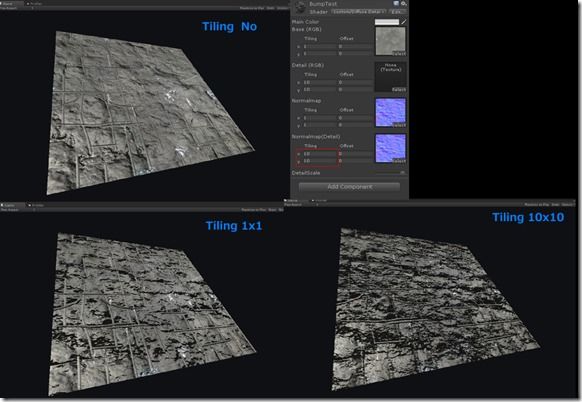The width and height of the screenshot is (582, 402).
Task: Click Detail (RGB) Tiling y field
Action: click(x=320, y=89)
